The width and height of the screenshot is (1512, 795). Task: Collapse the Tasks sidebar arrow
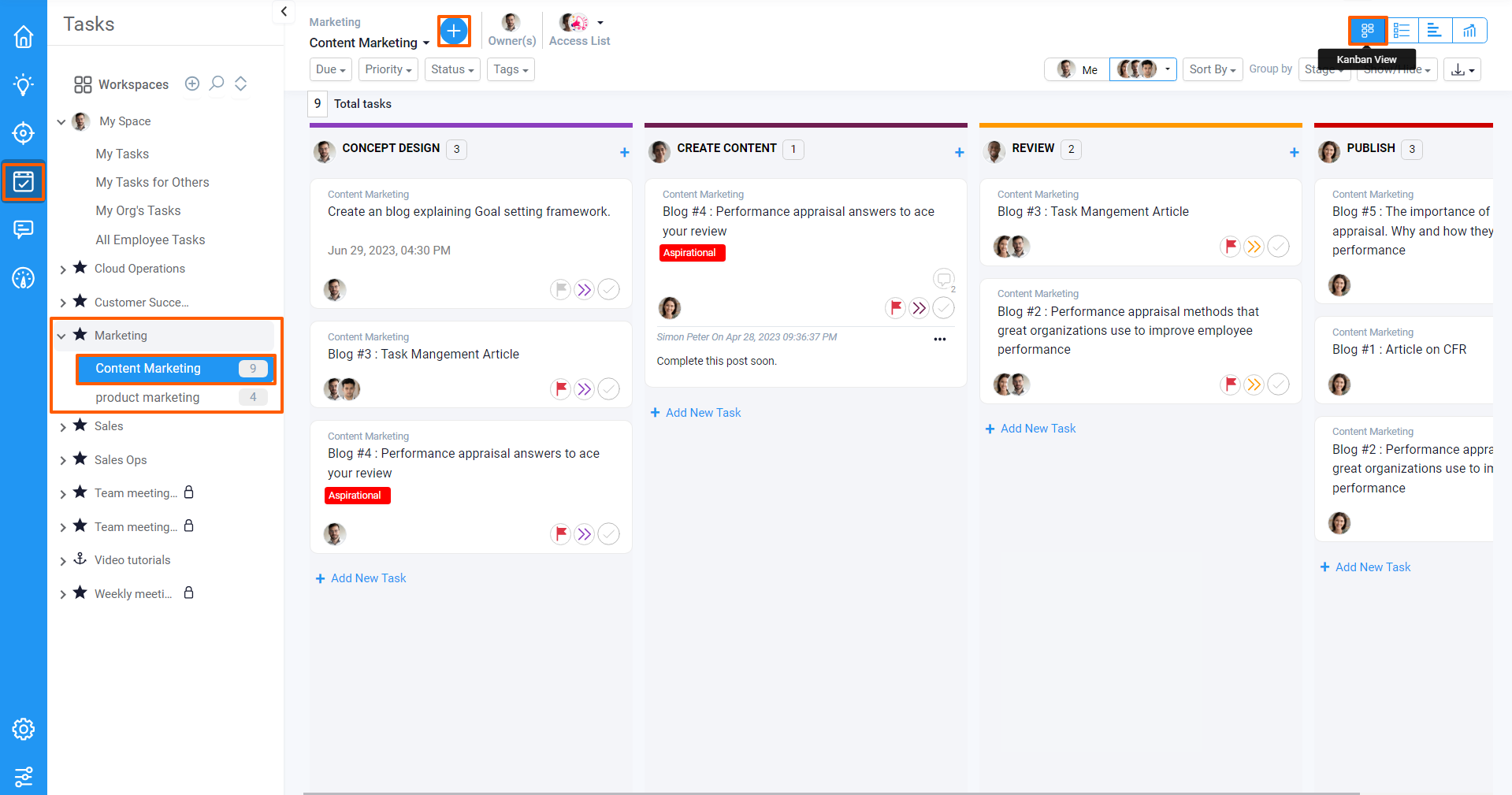[284, 12]
